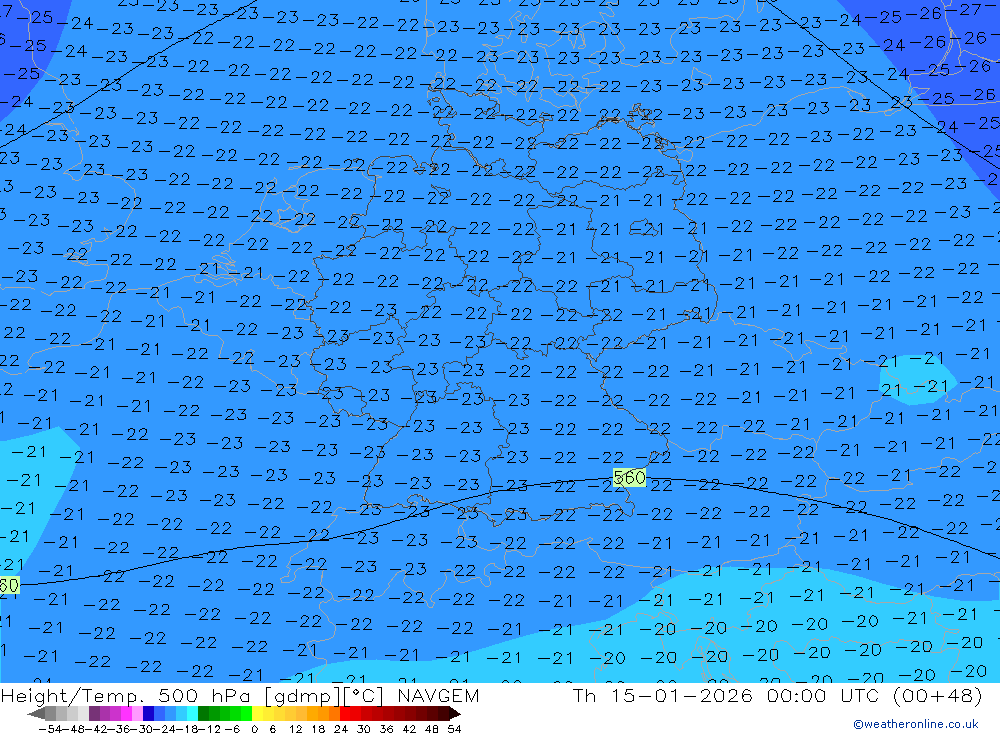
Task: Select the dark blue swatch at -30
Action: (149, 713)
